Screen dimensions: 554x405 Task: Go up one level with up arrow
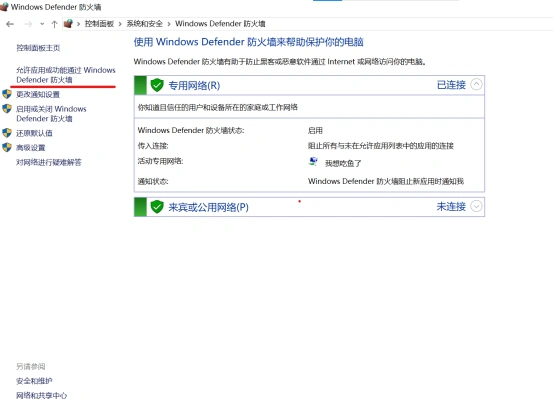pos(54,24)
